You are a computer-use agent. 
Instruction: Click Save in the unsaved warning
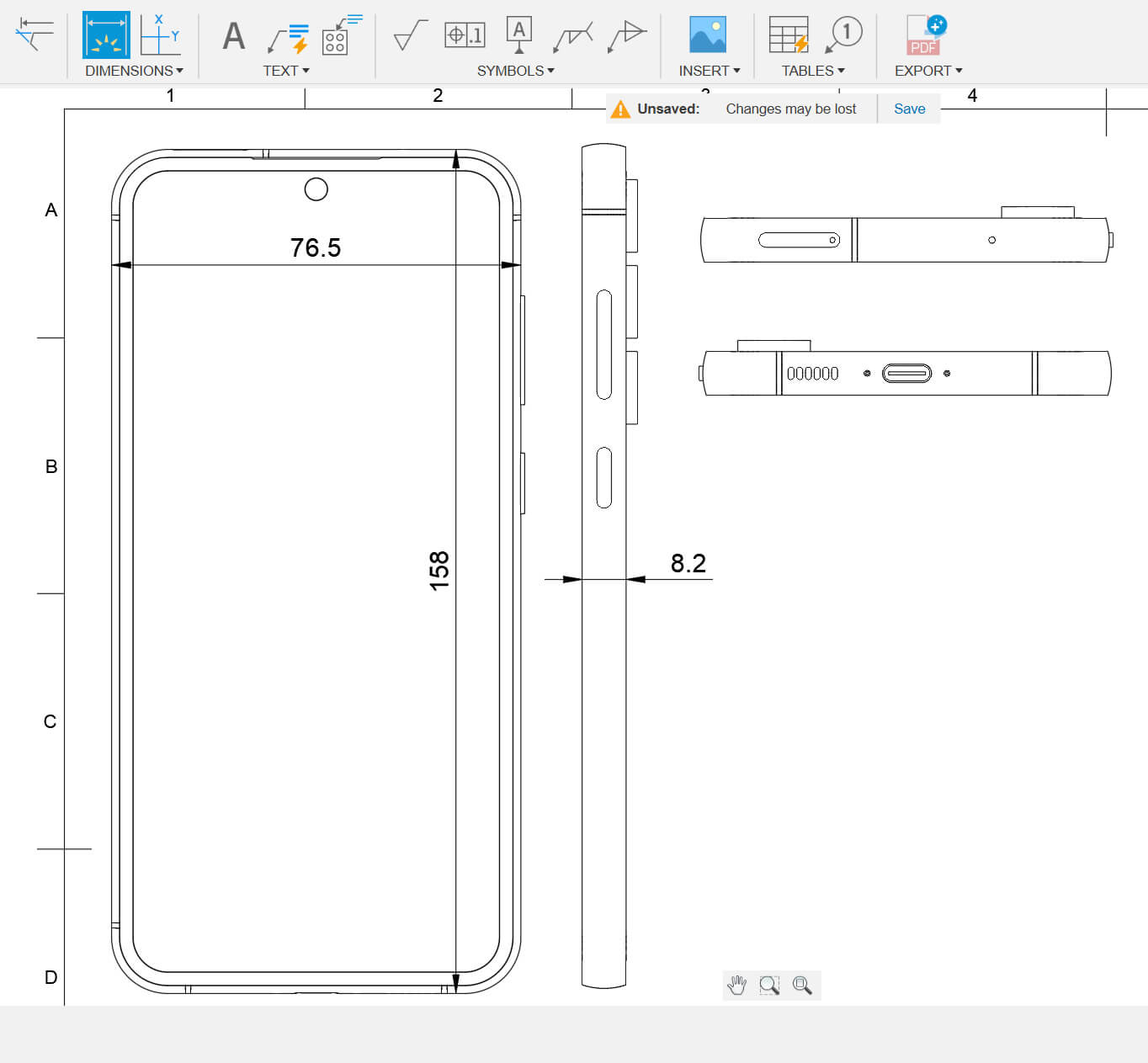pos(909,109)
